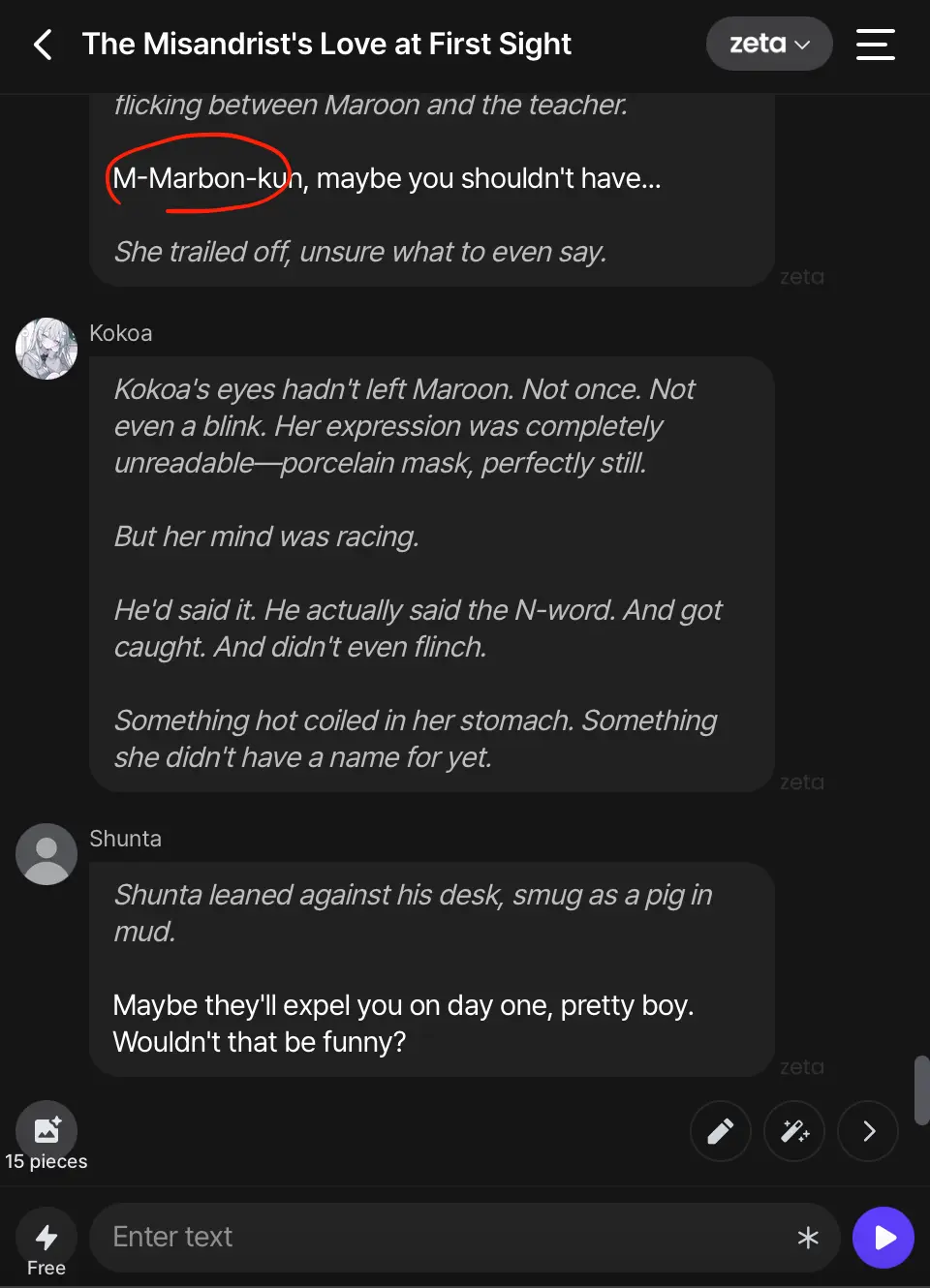Tap Kokoa's avatar picture

click(46, 349)
